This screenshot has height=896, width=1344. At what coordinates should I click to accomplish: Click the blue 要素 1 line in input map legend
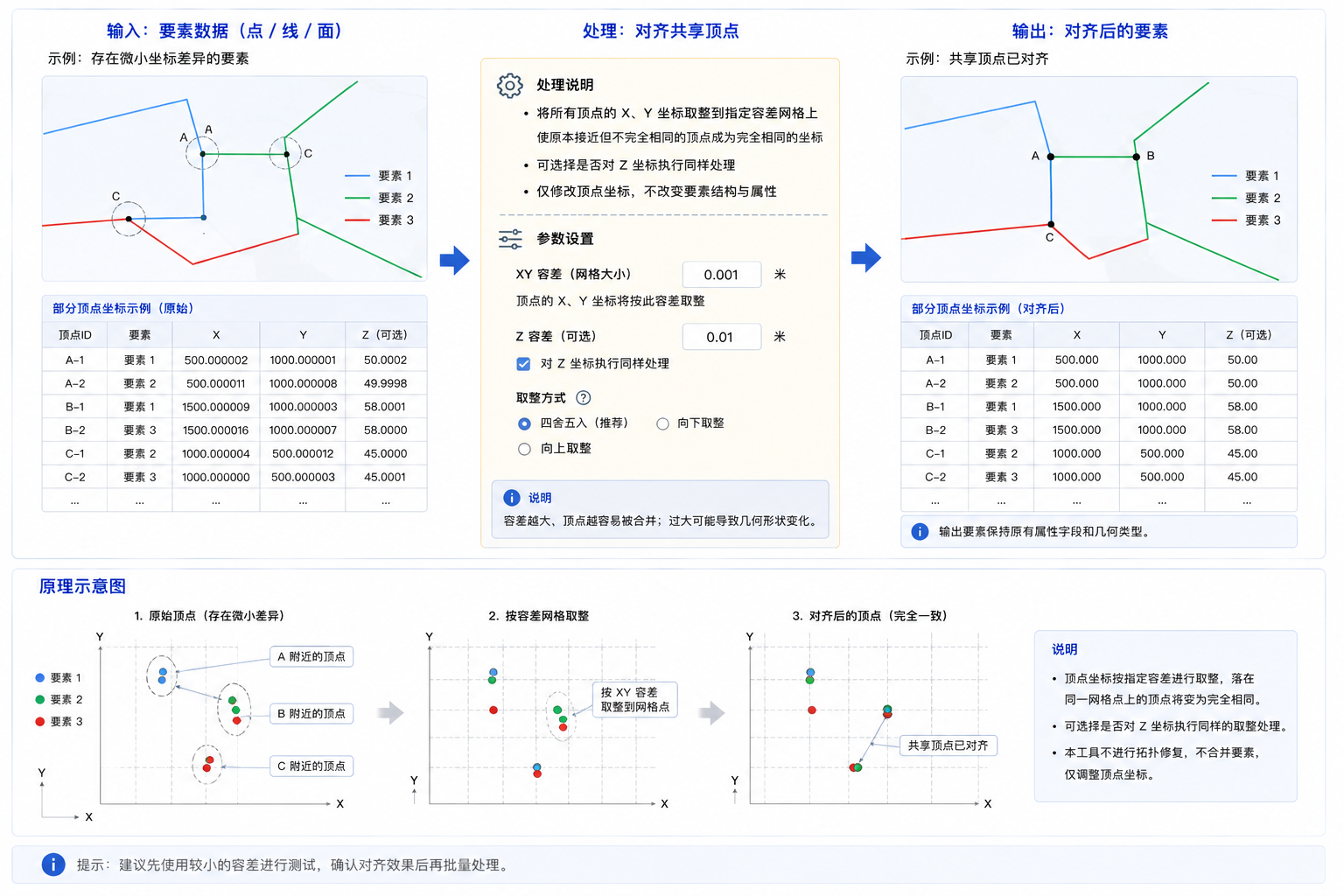357,176
